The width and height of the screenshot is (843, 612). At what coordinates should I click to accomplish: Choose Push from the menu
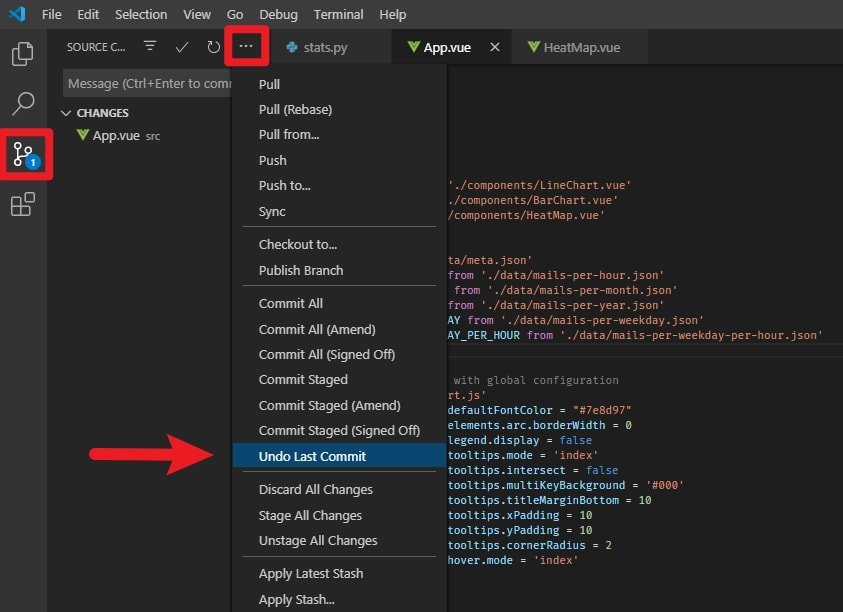click(x=272, y=160)
